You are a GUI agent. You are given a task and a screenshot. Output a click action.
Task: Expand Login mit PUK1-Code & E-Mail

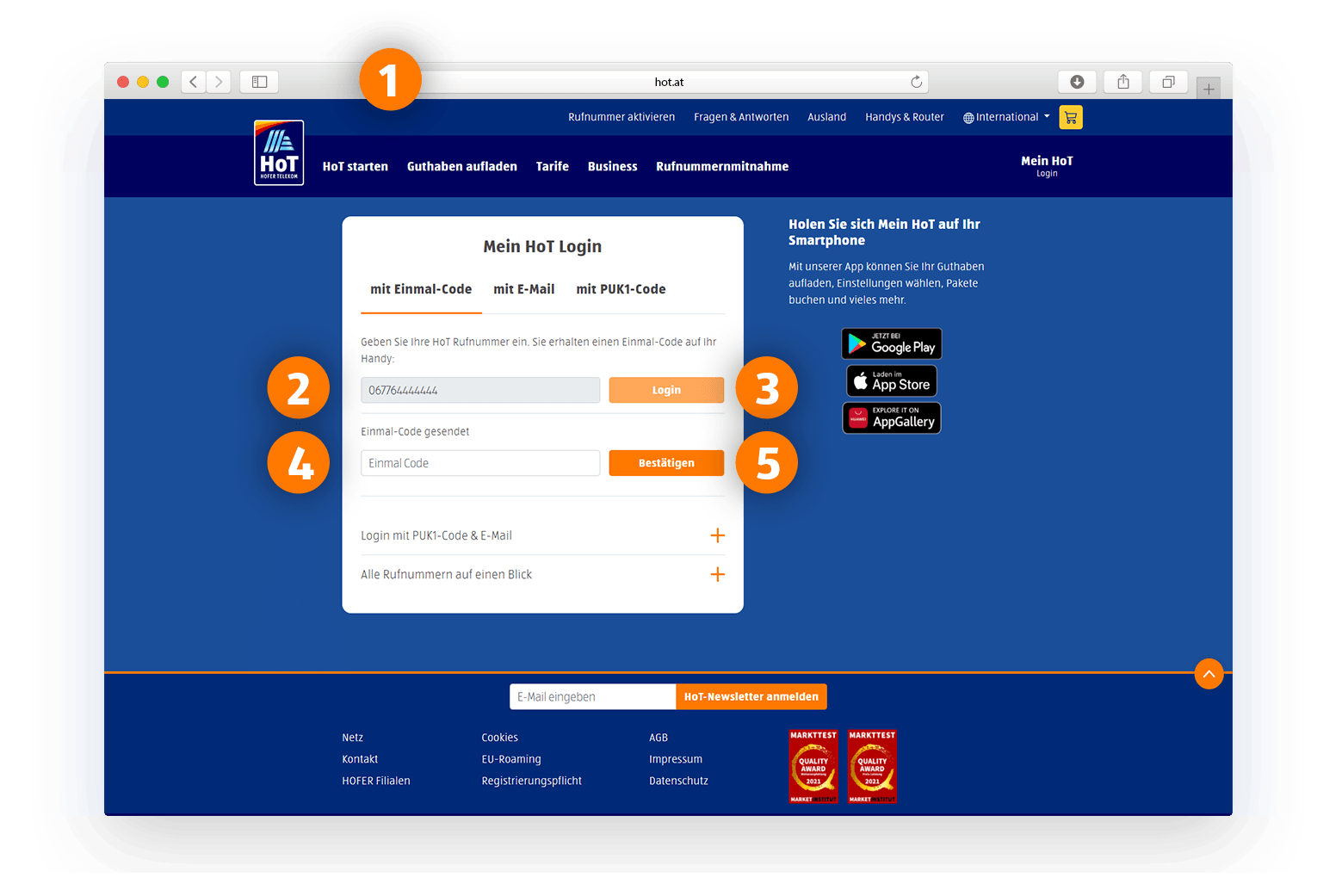[542, 535]
